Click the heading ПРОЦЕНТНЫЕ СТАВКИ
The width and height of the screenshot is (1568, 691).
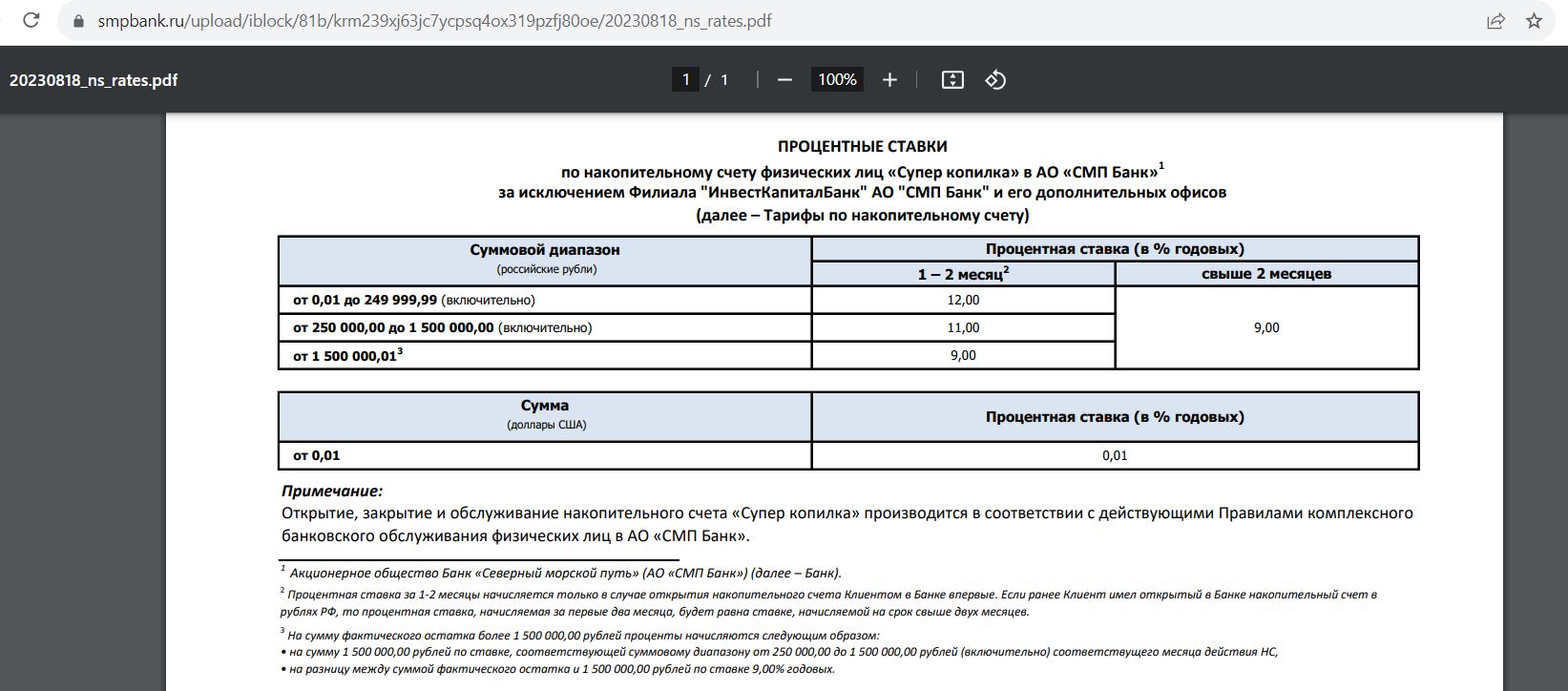863,146
